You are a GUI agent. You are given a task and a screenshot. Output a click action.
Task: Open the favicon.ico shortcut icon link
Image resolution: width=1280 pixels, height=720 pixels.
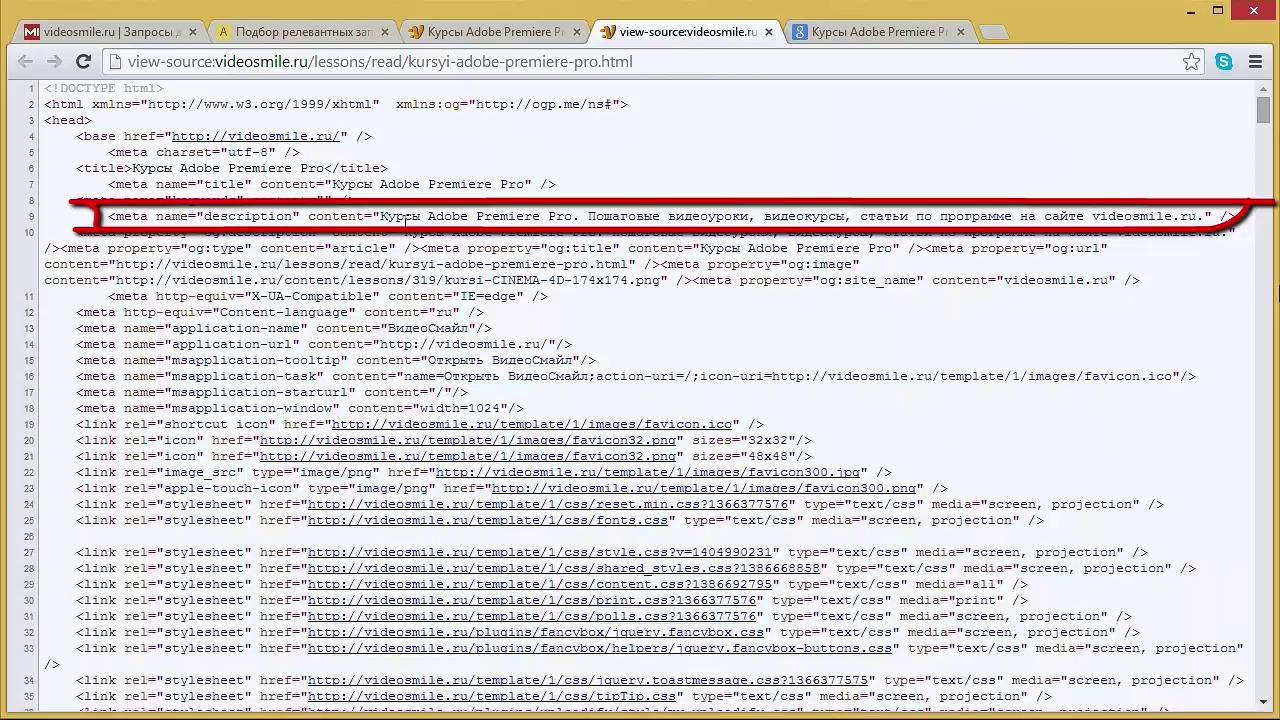click(x=531, y=424)
